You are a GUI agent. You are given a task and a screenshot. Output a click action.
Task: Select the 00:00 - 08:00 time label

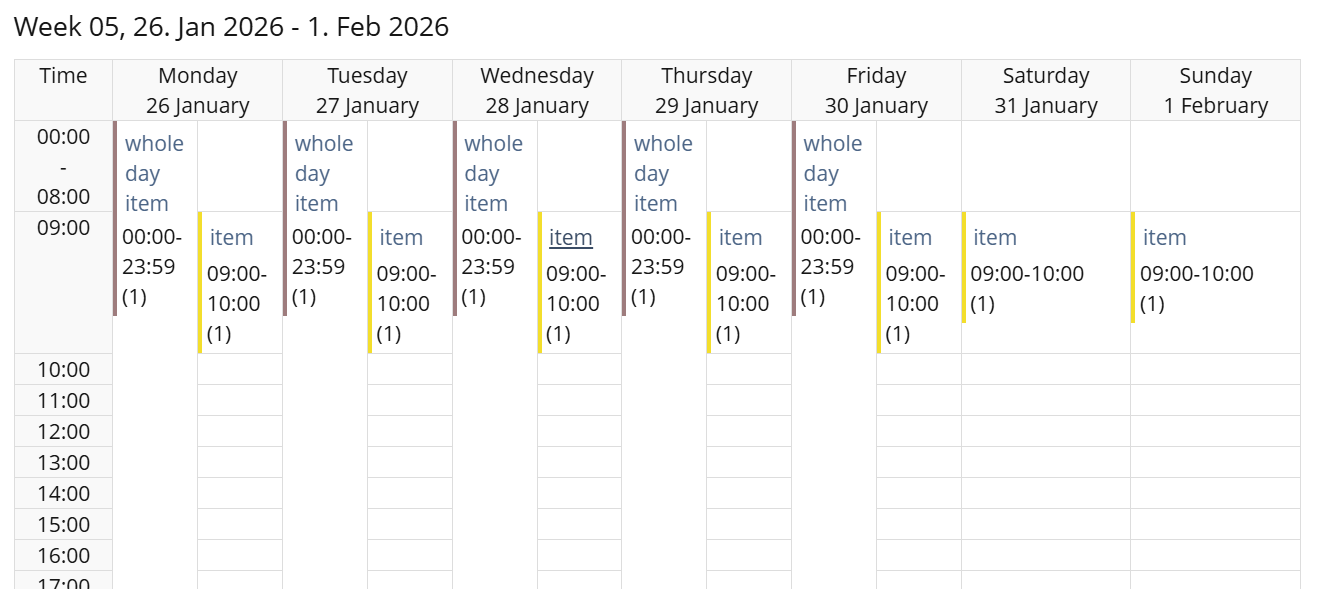point(64,166)
